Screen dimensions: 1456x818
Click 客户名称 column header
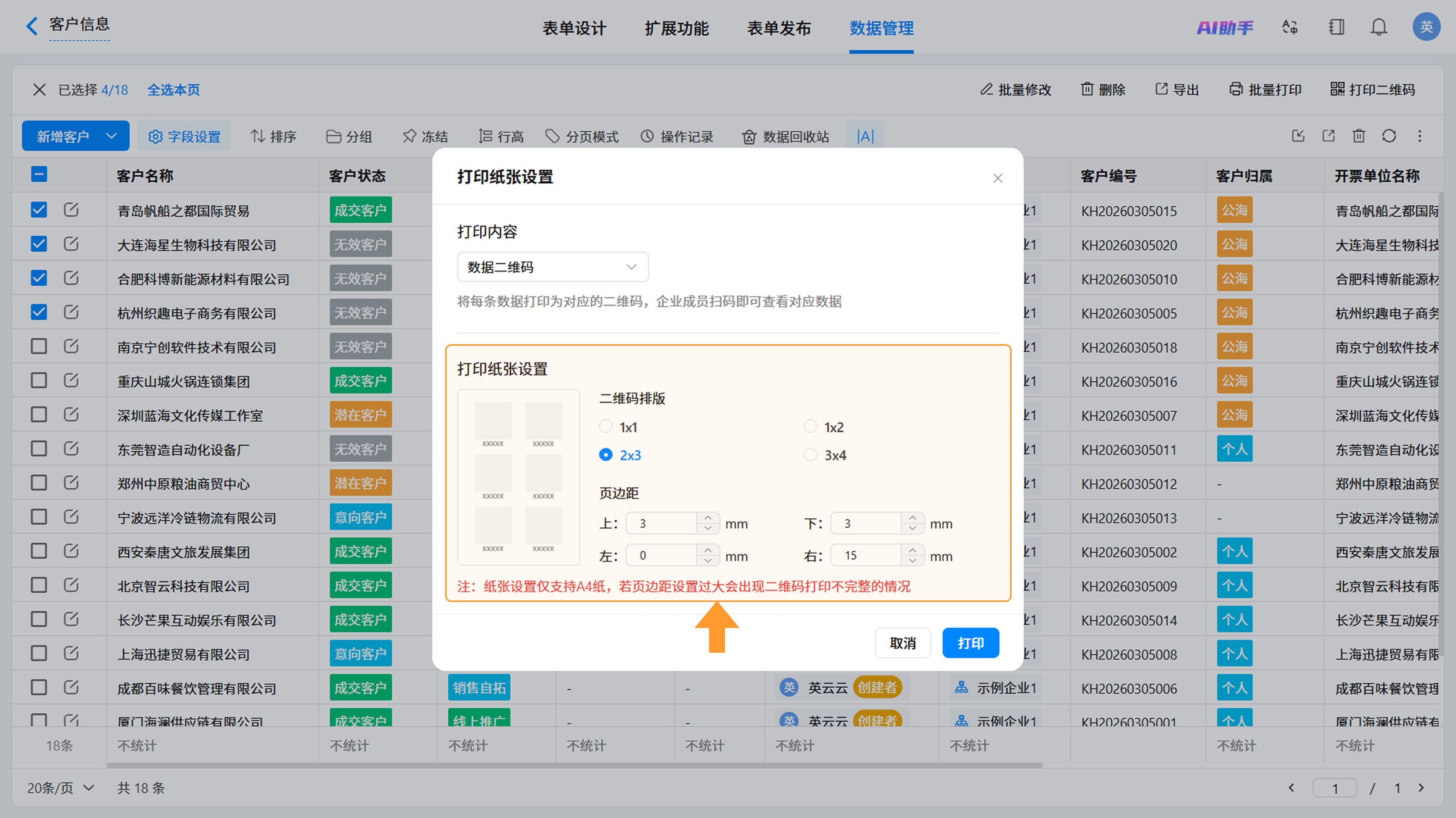click(145, 176)
